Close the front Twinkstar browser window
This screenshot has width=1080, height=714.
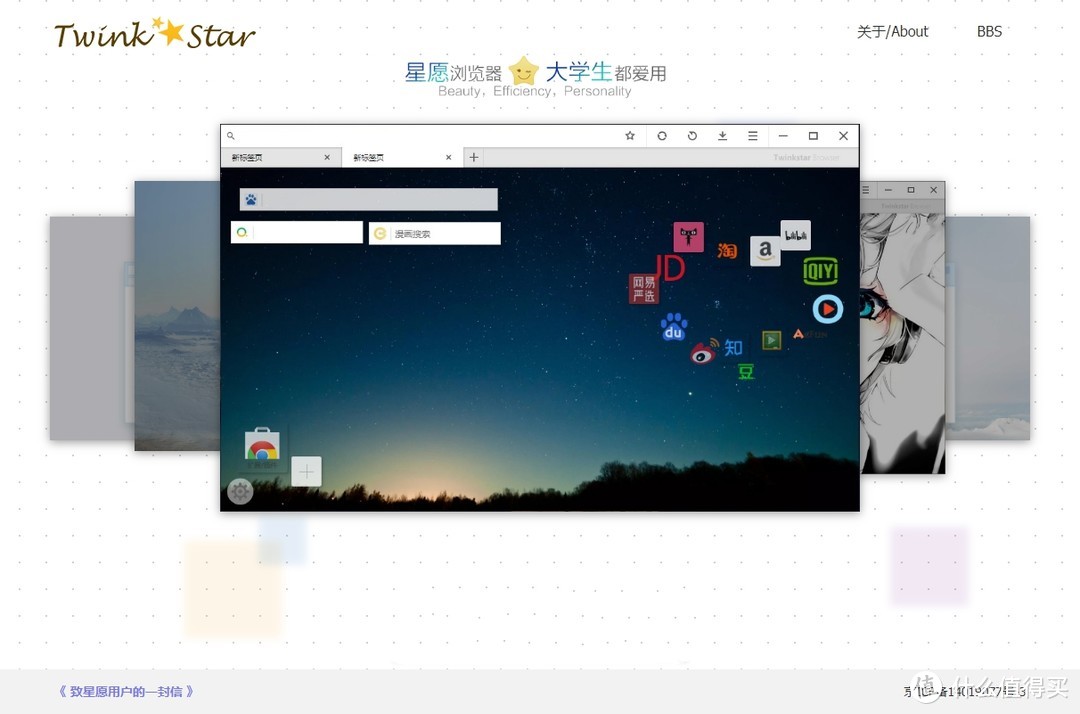click(843, 136)
